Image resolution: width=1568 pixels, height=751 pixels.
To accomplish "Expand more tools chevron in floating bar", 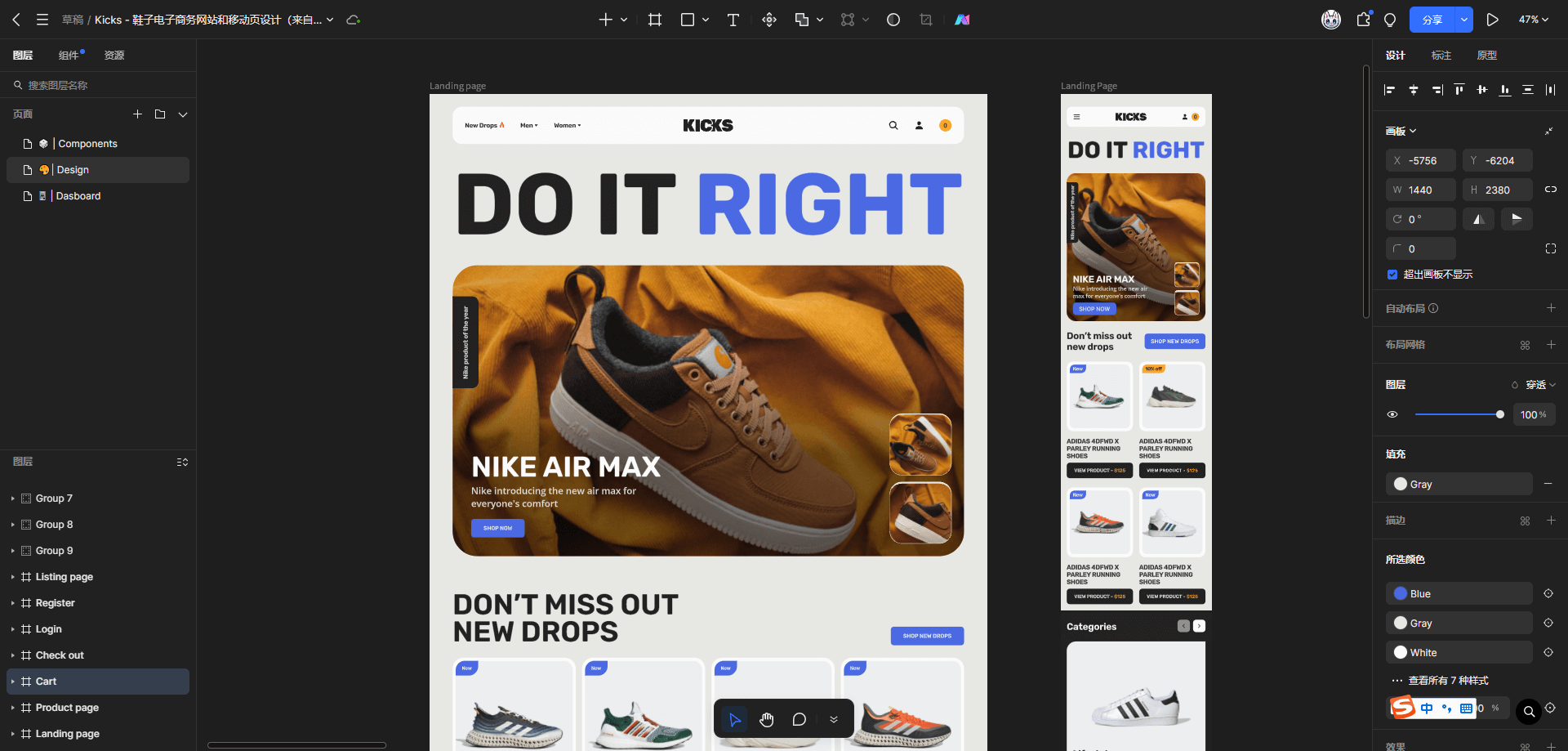I will pyautogui.click(x=834, y=719).
